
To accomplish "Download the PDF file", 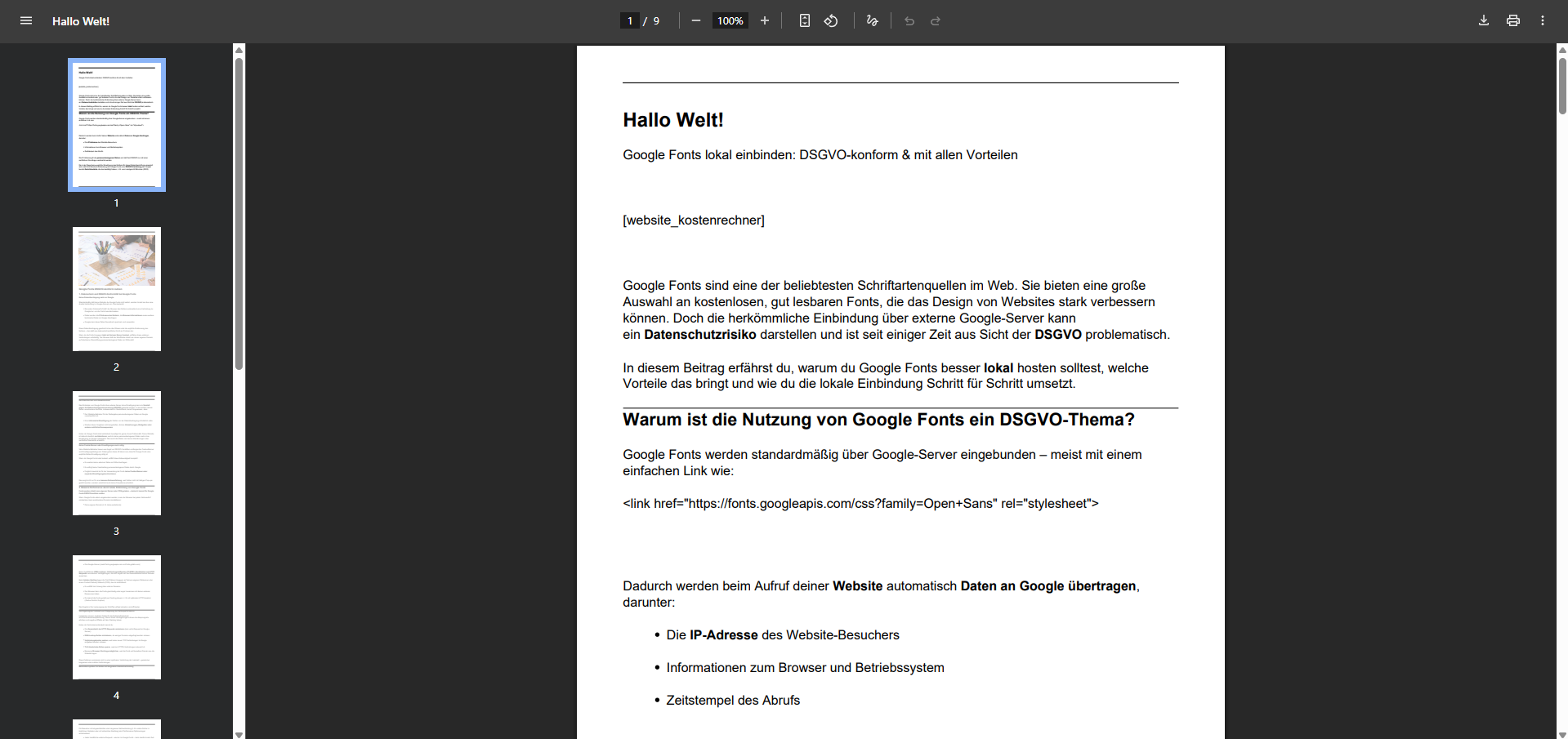I will tap(1483, 20).
